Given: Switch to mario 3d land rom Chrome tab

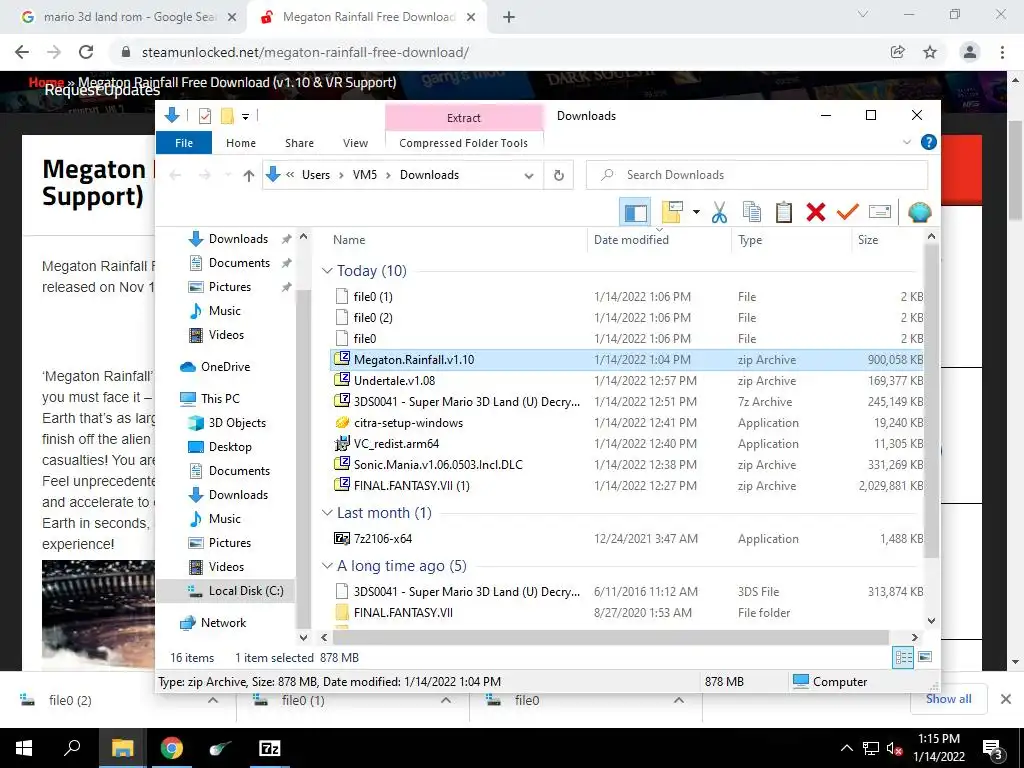Looking at the screenshot, I should tap(129, 17).
